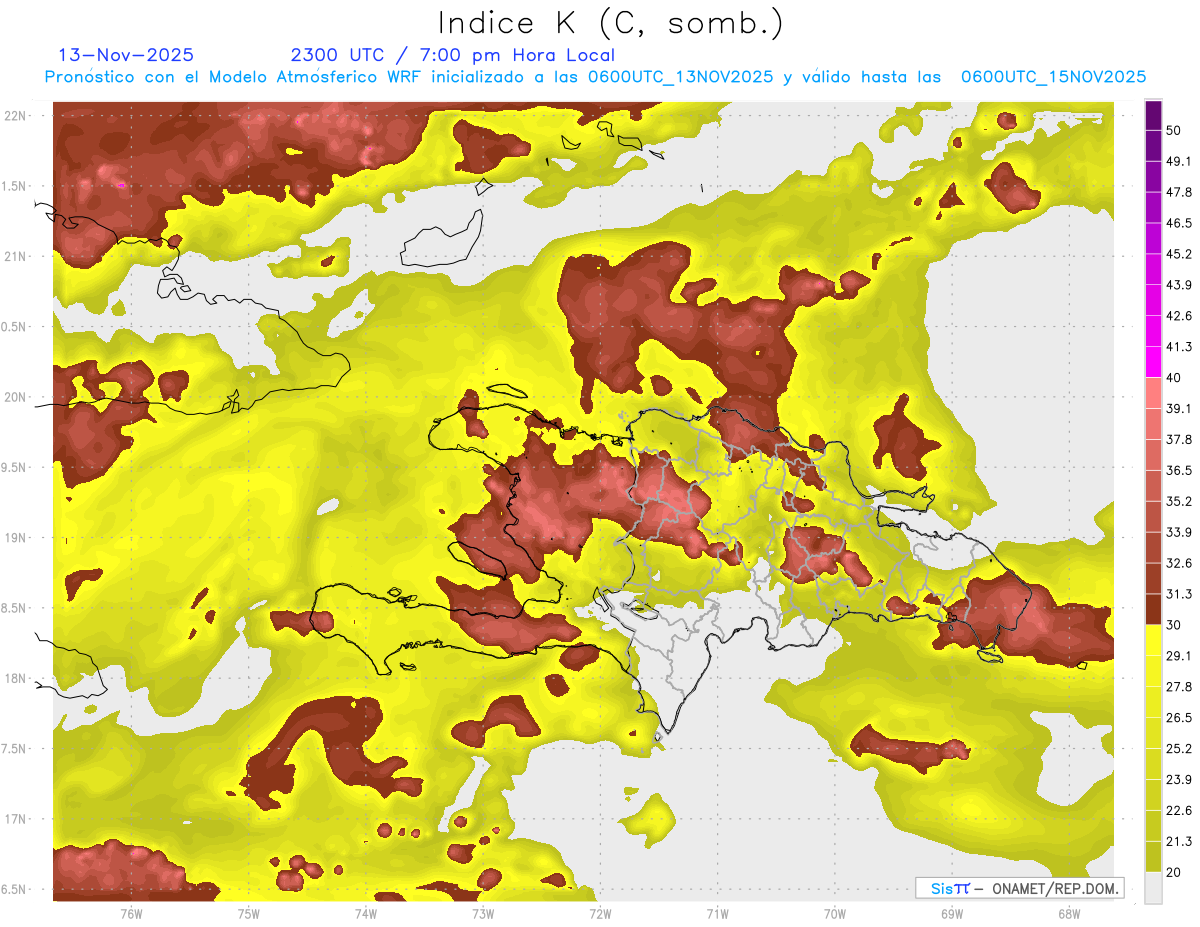Click the "72W" longitude label
The width and height of the screenshot is (1200, 927).
600,914
